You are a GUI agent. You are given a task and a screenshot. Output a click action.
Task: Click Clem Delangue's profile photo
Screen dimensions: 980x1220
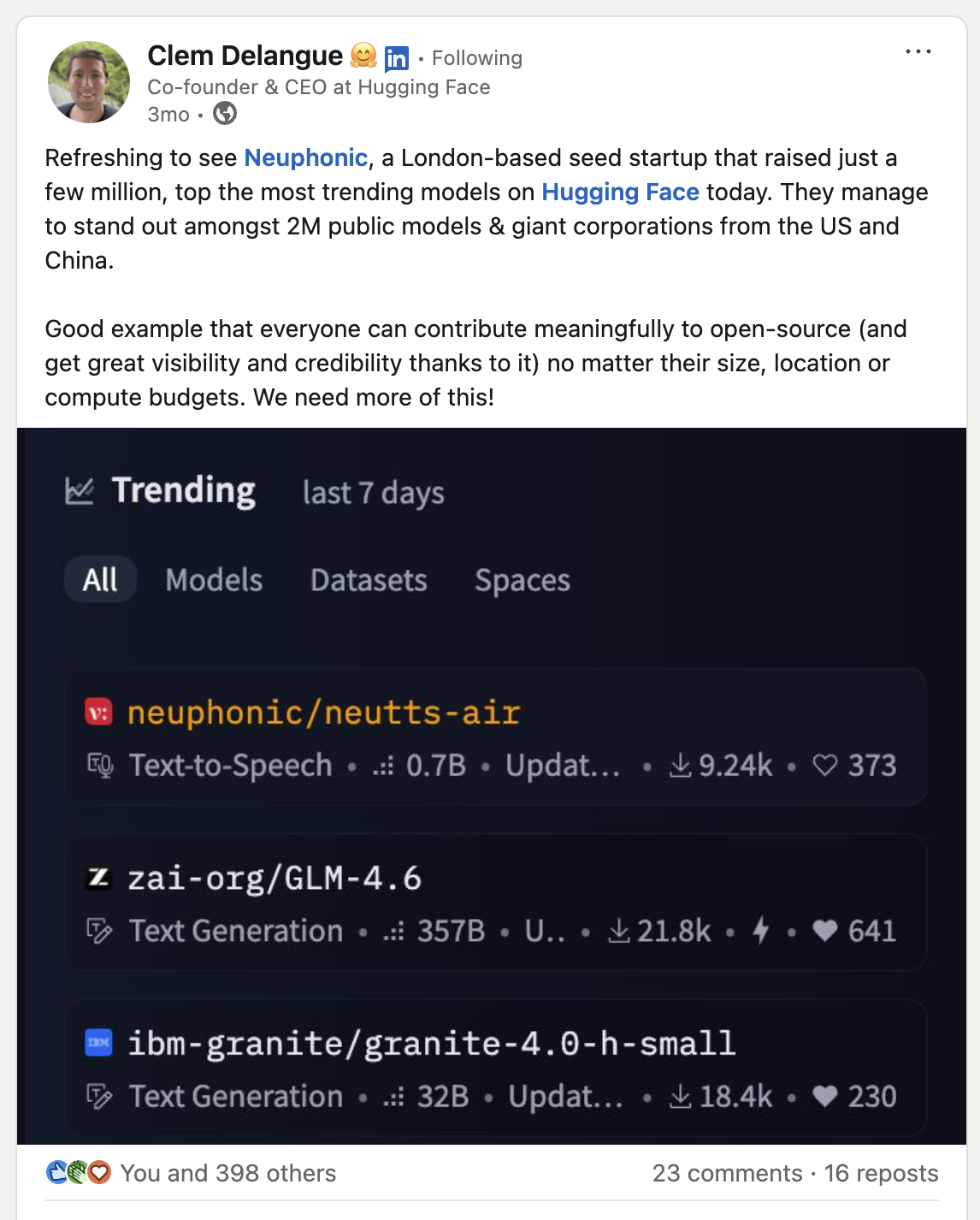click(x=89, y=82)
